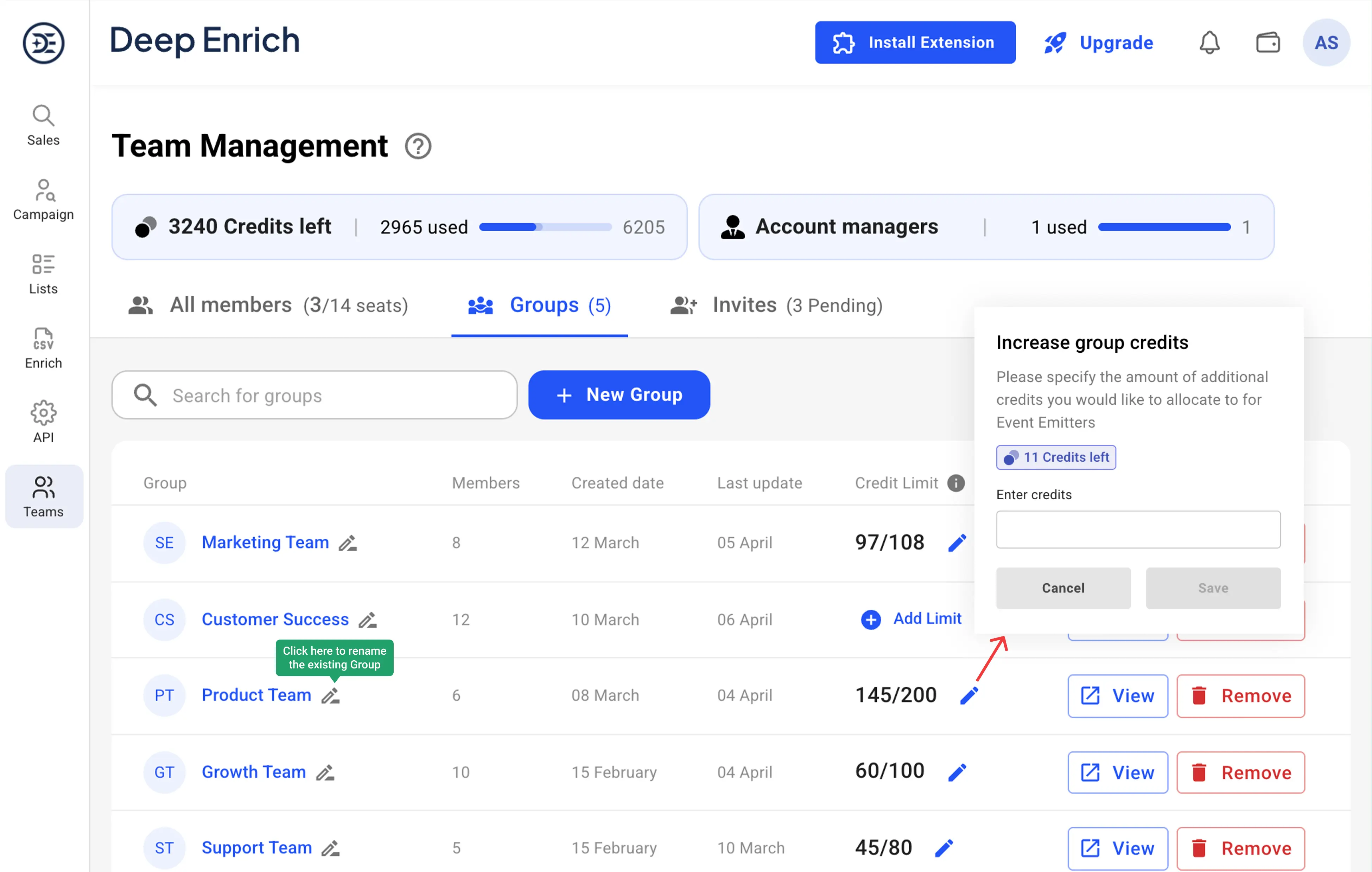The image size is (1372, 872).
Task: Switch to Invites tab
Action: (776, 305)
